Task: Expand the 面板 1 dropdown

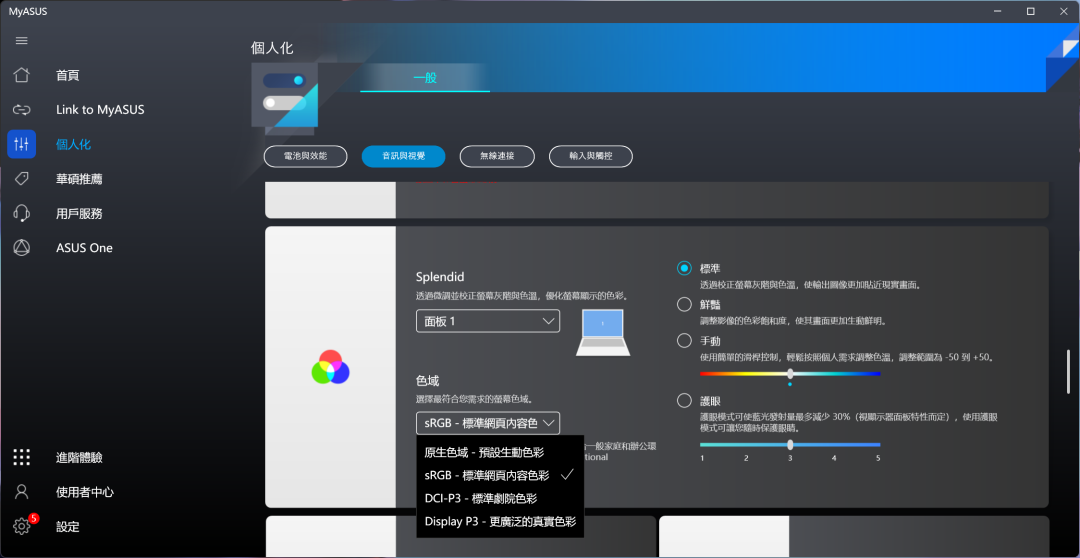Action: coord(487,321)
